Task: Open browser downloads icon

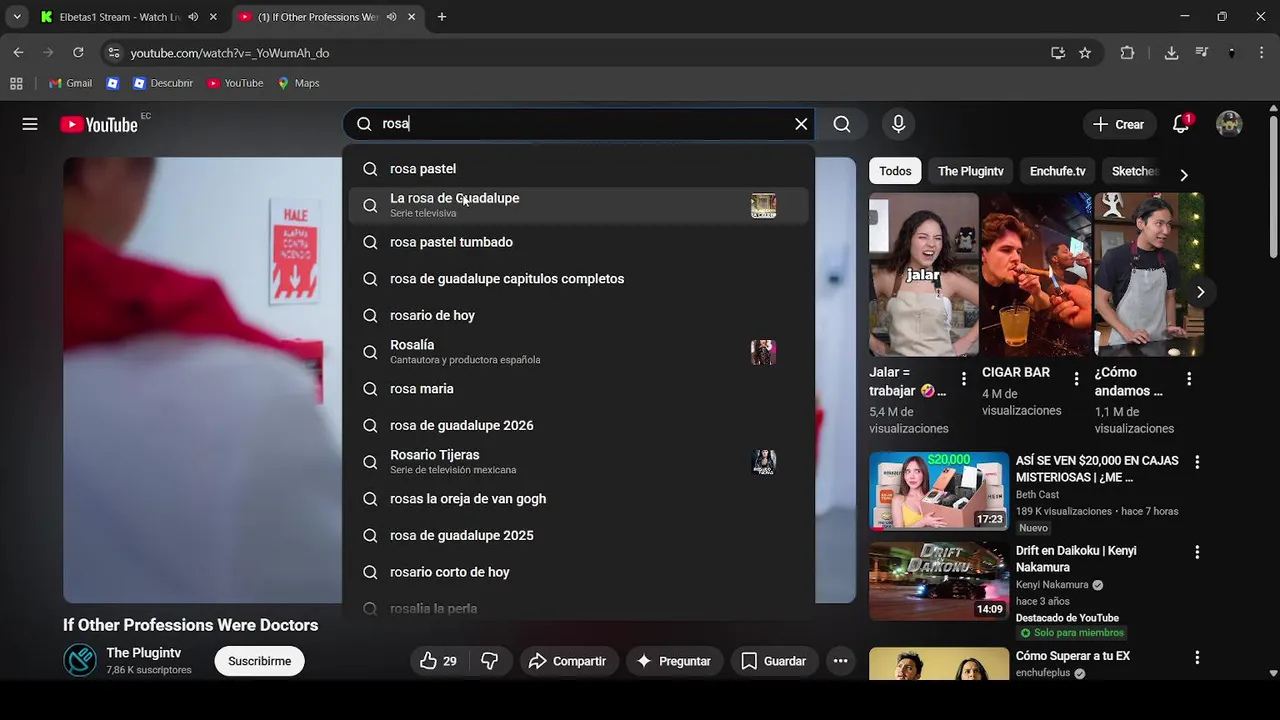Action: (1171, 53)
